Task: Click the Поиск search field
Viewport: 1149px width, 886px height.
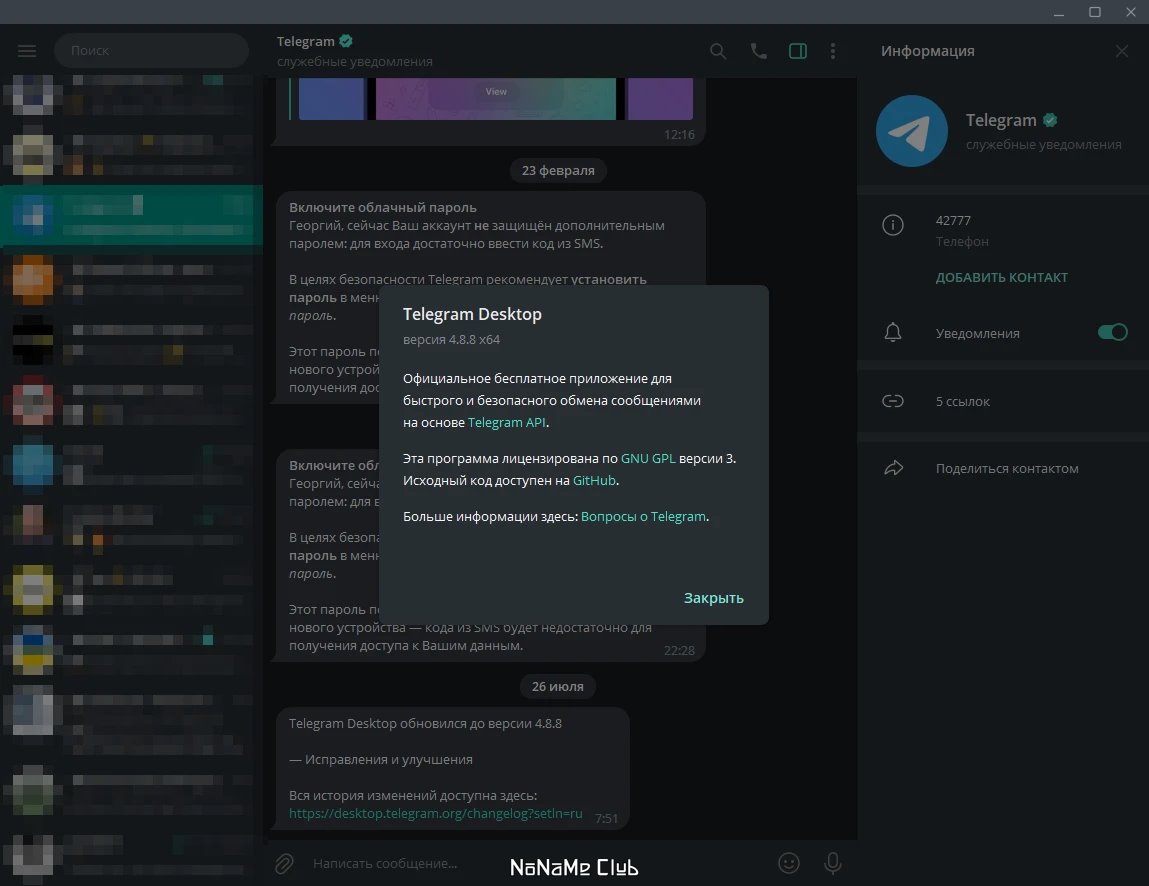Action: (x=152, y=51)
